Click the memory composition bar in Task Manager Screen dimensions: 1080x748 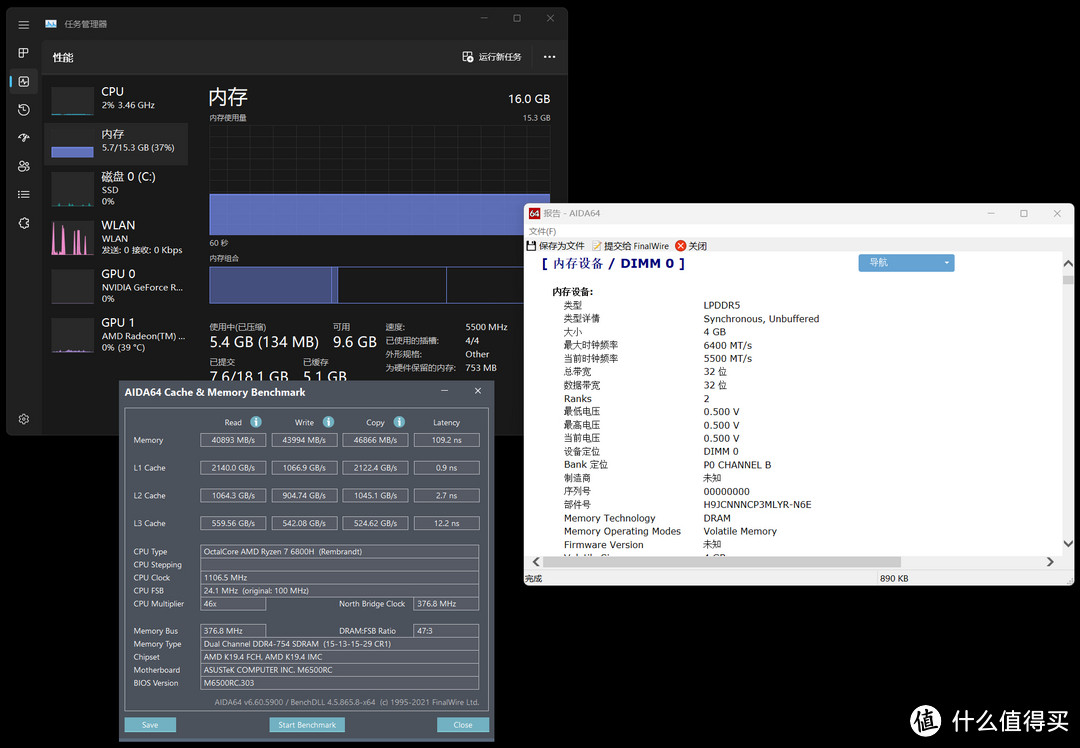[x=367, y=285]
